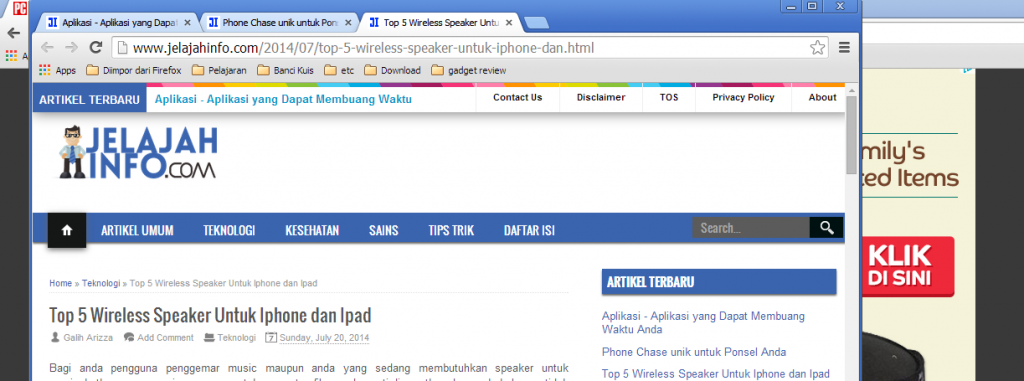Open the About page
This screenshot has width=1024, height=381.
pyautogui.click(x=822, y=97)
